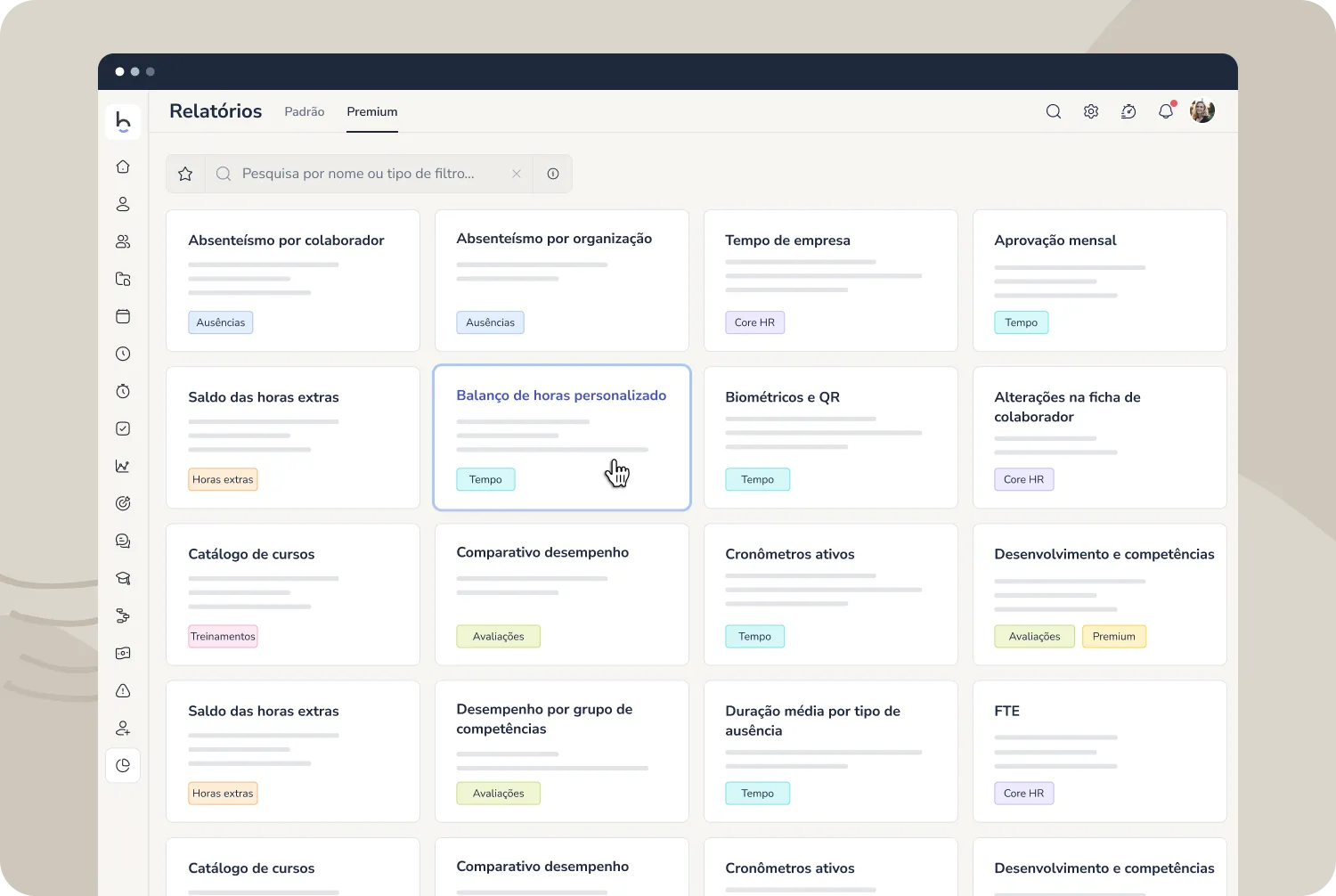1336x896 pixels.
Task: Open the checkbox tasks sidebar icon
Action: [x=123, y=428]
